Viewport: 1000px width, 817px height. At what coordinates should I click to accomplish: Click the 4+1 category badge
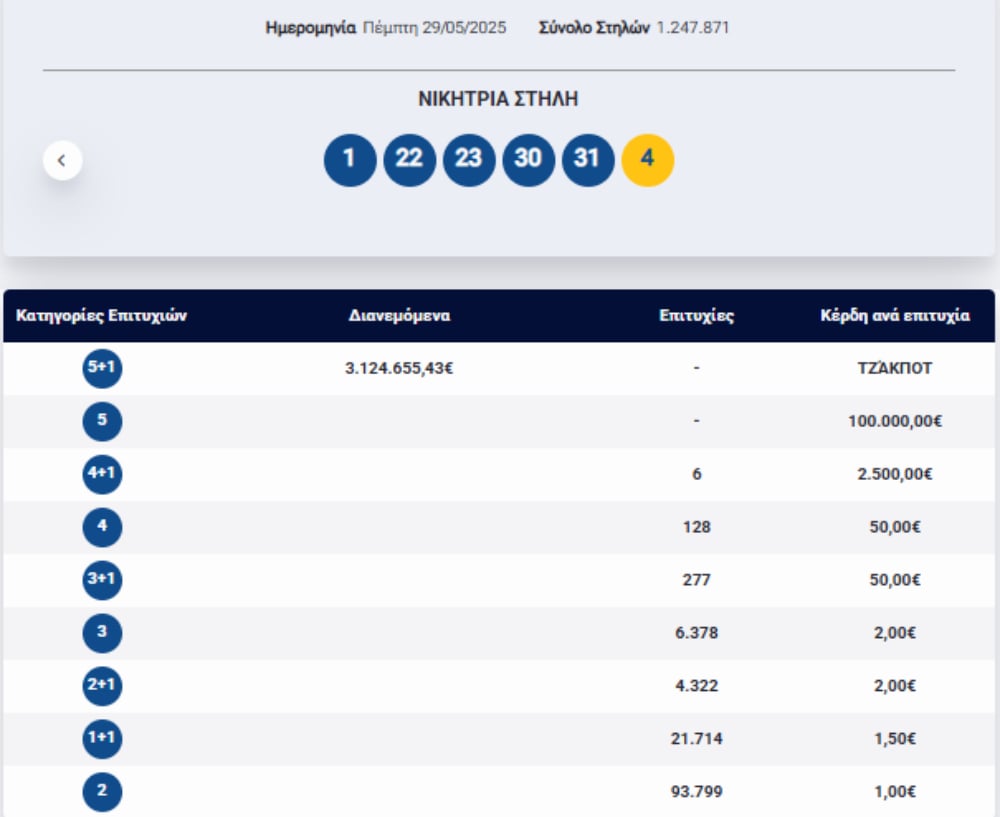point(102,475)
